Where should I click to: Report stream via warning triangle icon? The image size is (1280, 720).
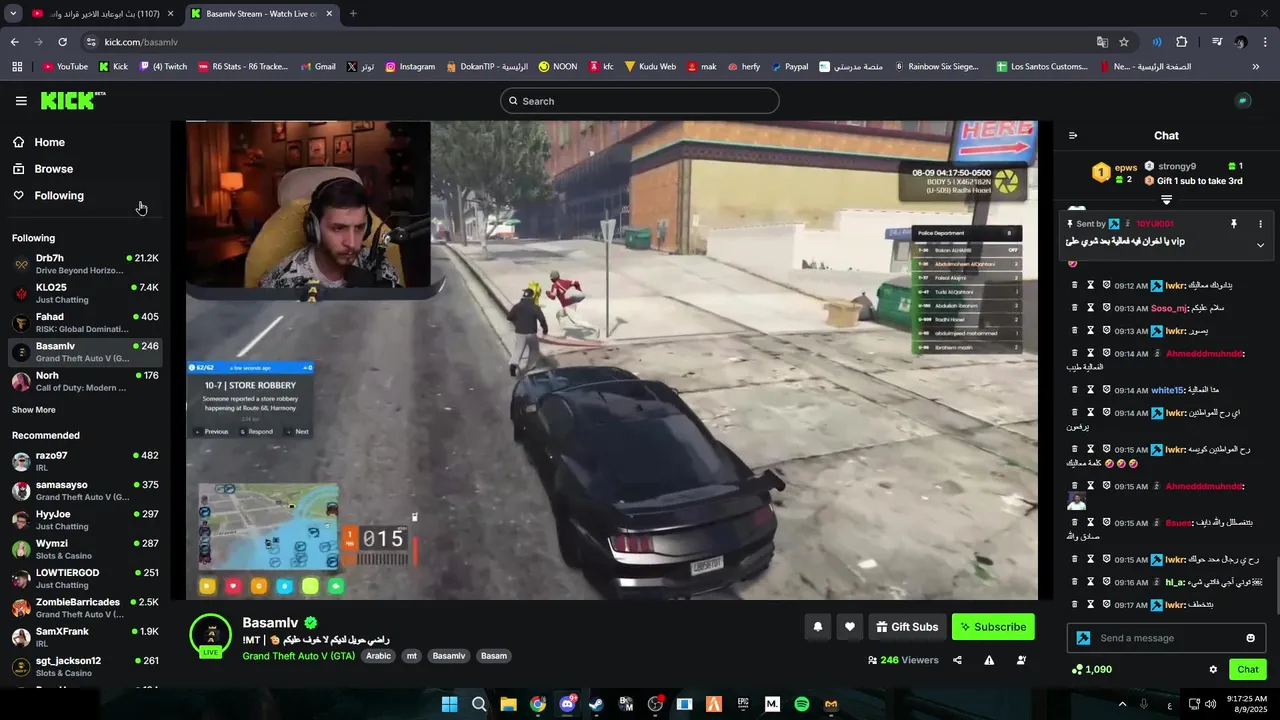point(989,660)
